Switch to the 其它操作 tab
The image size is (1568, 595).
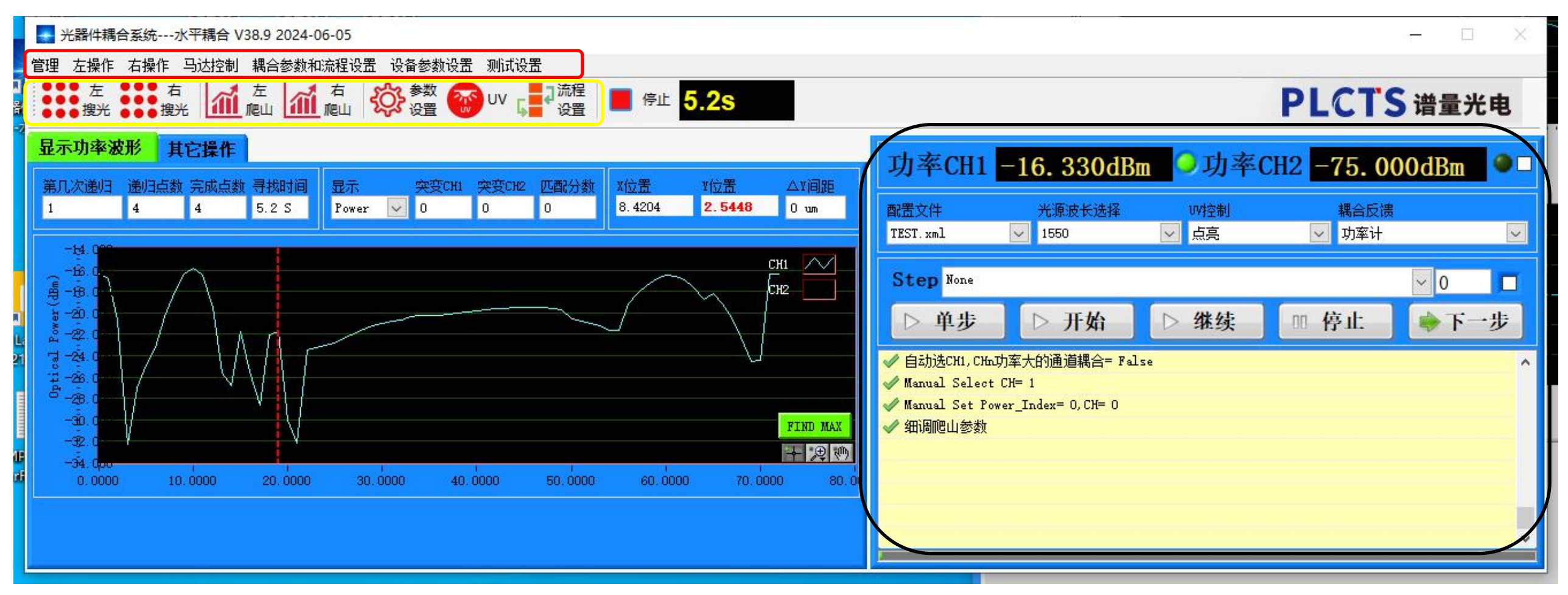pos(201,149)
